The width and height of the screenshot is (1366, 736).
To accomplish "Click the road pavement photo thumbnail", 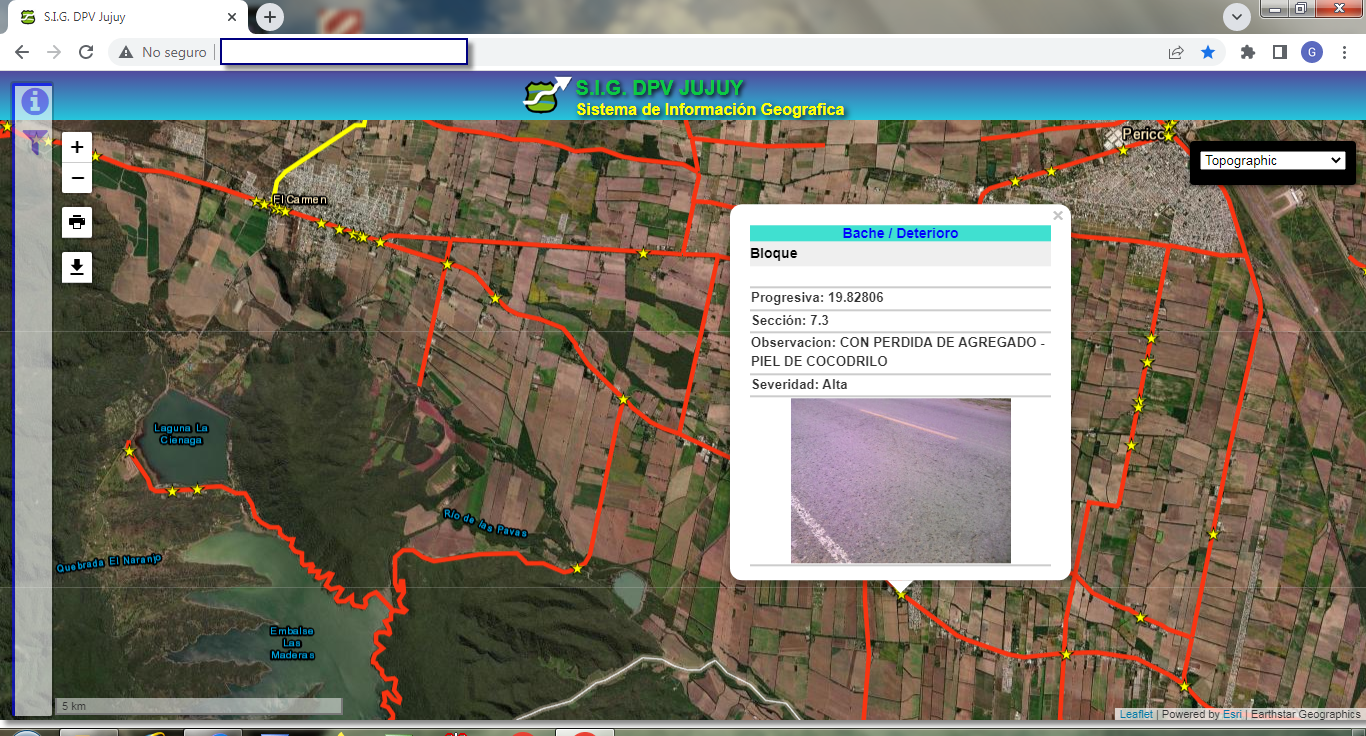I will pyautogui.click(x=900, y=480).
